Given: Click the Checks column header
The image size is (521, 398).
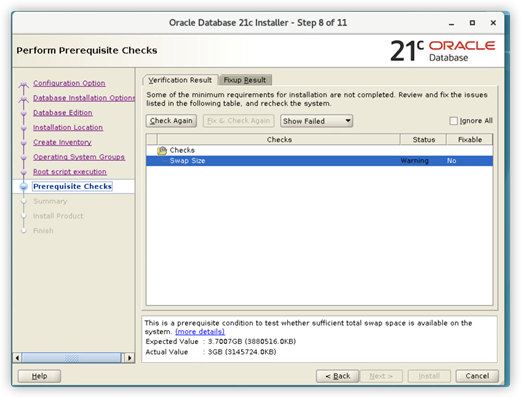Looking at the screenshot, I should point(279,139).
